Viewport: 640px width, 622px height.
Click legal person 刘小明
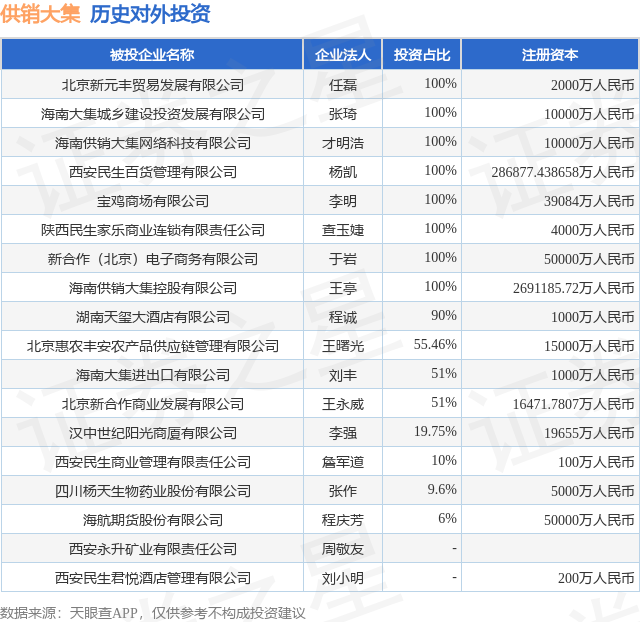(x=342, y=578)
